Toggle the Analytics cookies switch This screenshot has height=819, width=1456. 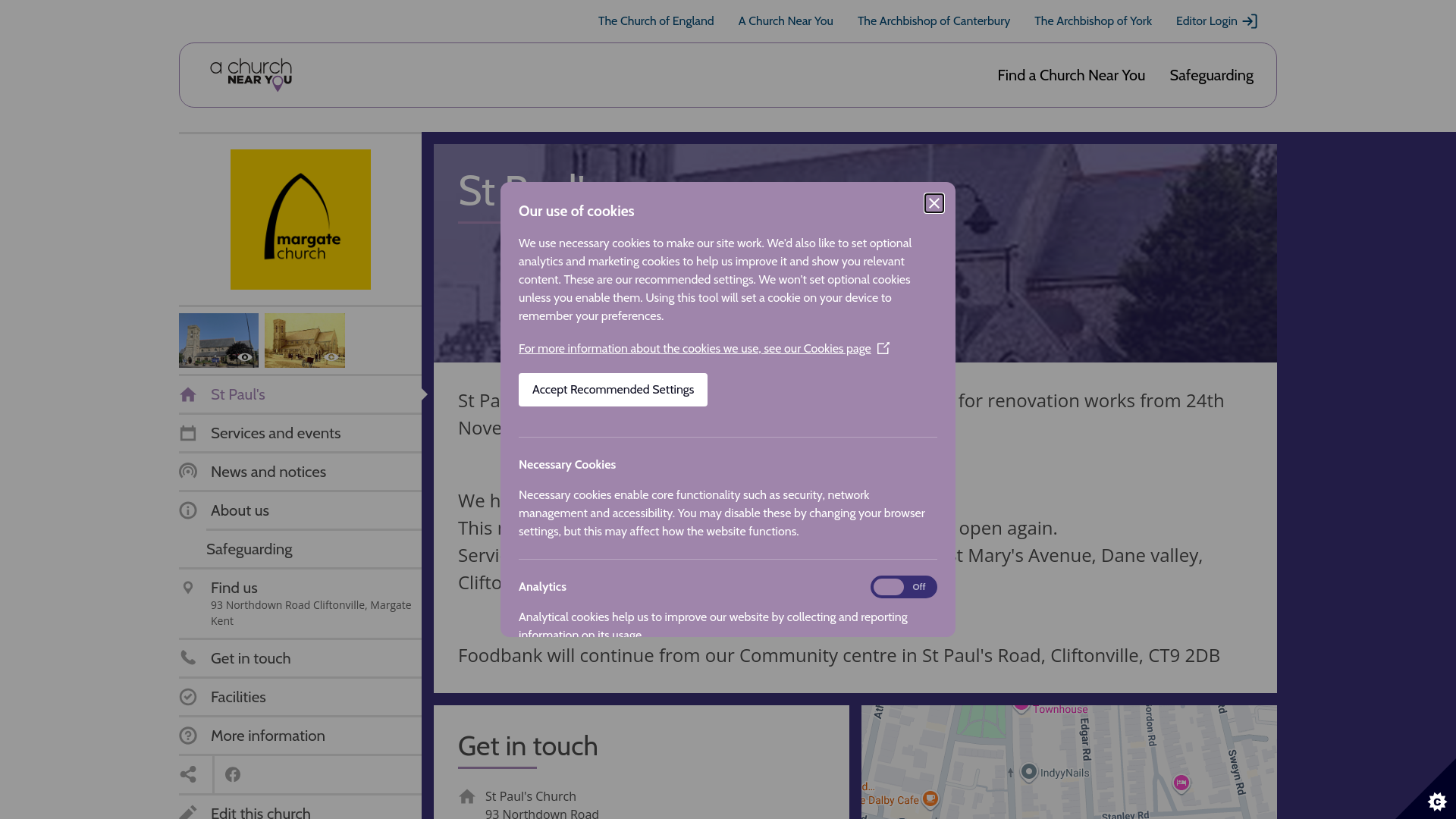click(x=903, y=587)
